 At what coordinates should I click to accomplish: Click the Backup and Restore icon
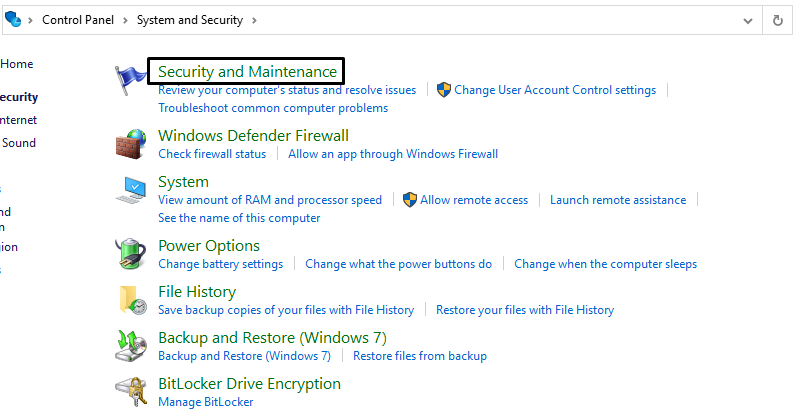(132, 346)
